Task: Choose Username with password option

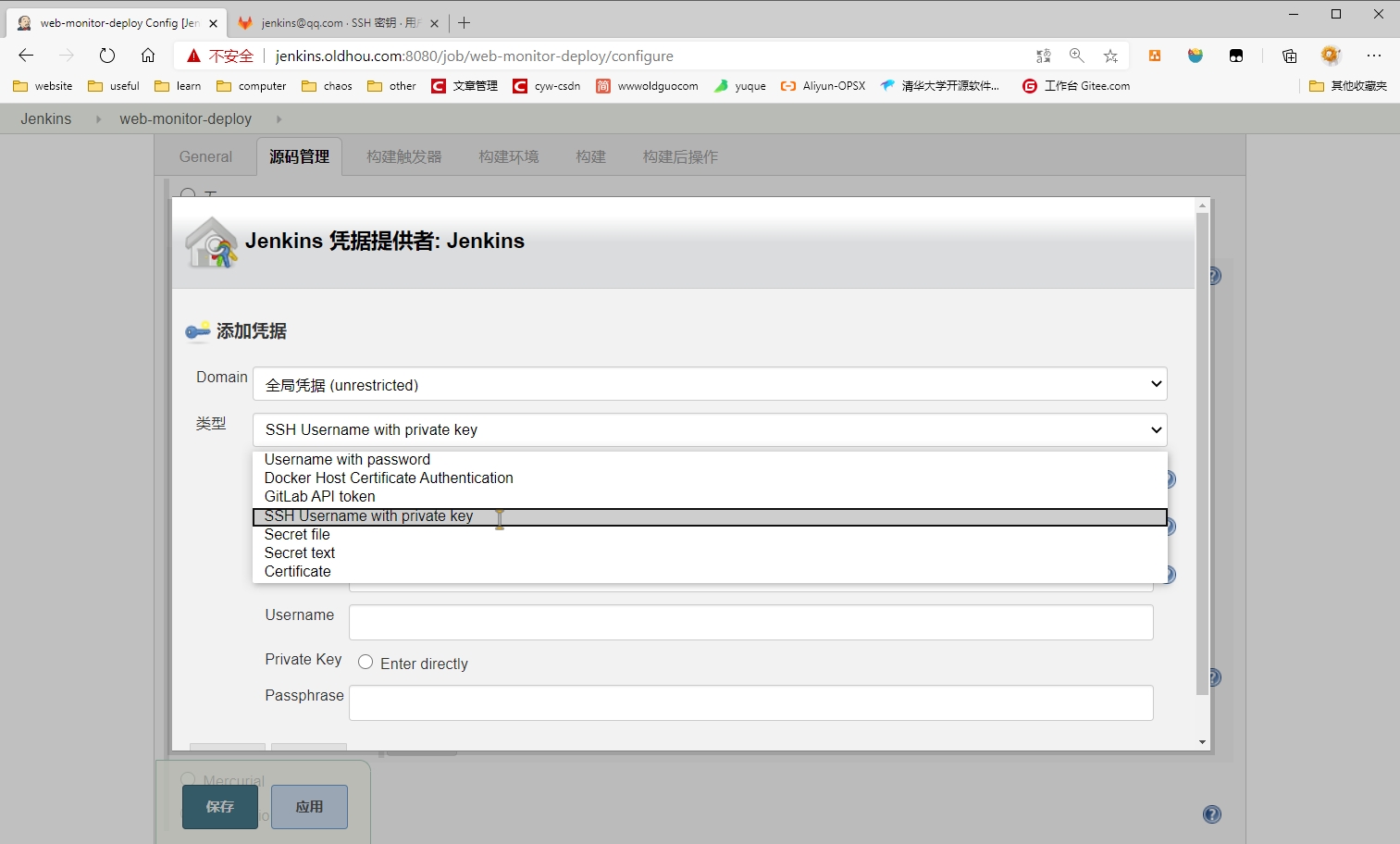Action: pyautogui.click(x=710, y=460)
